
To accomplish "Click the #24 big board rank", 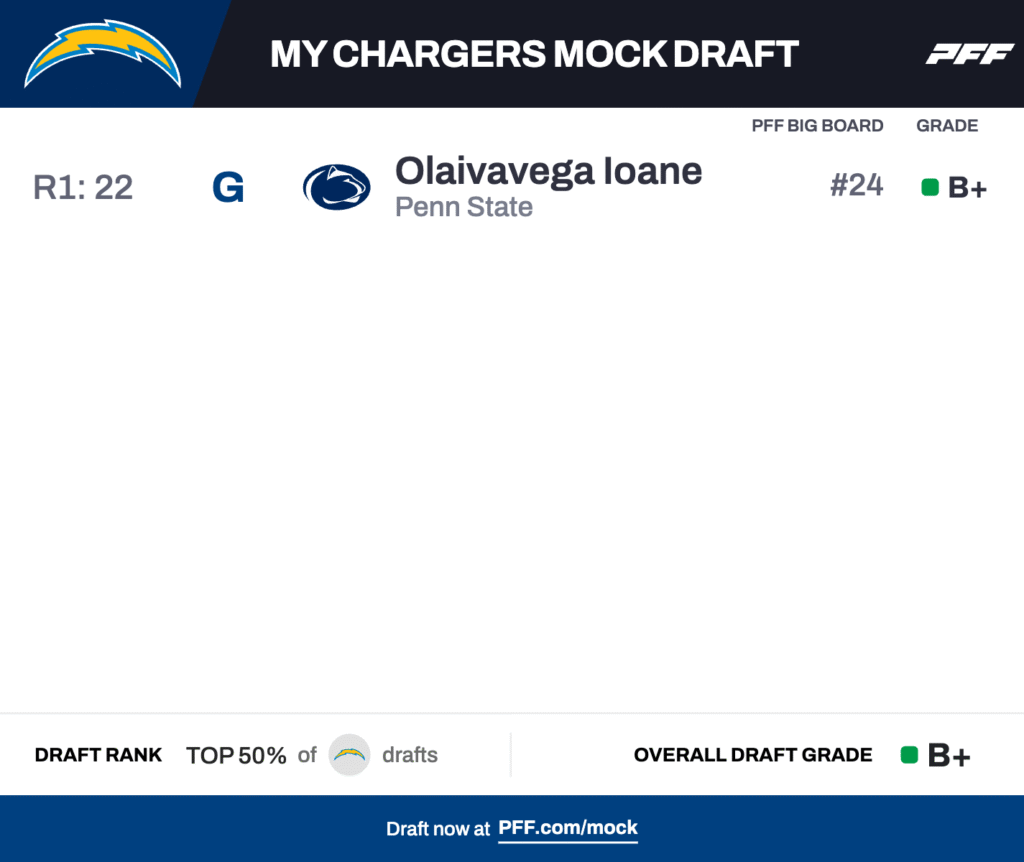I will pyautogui.click(x=856, y=186).
